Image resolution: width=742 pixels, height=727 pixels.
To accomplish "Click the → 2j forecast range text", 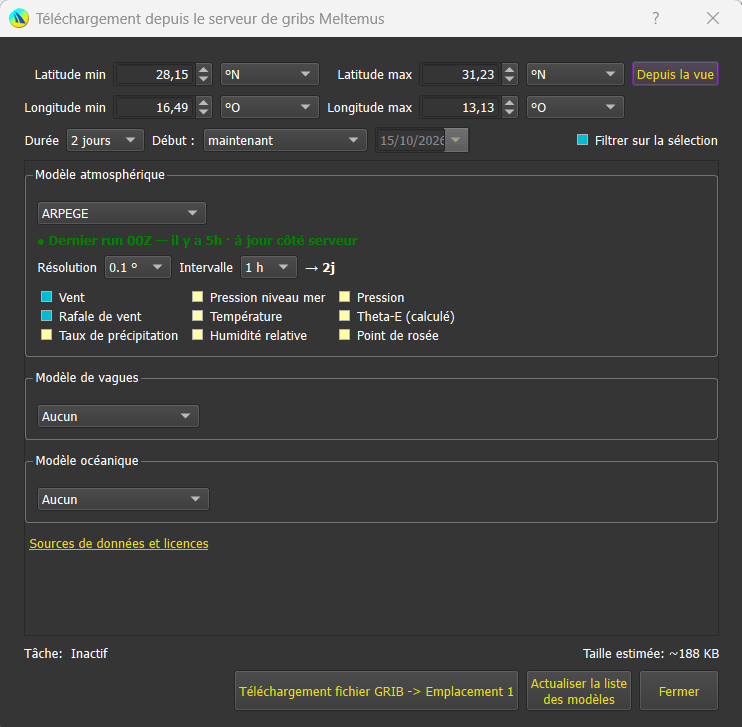I will [320, 268].
